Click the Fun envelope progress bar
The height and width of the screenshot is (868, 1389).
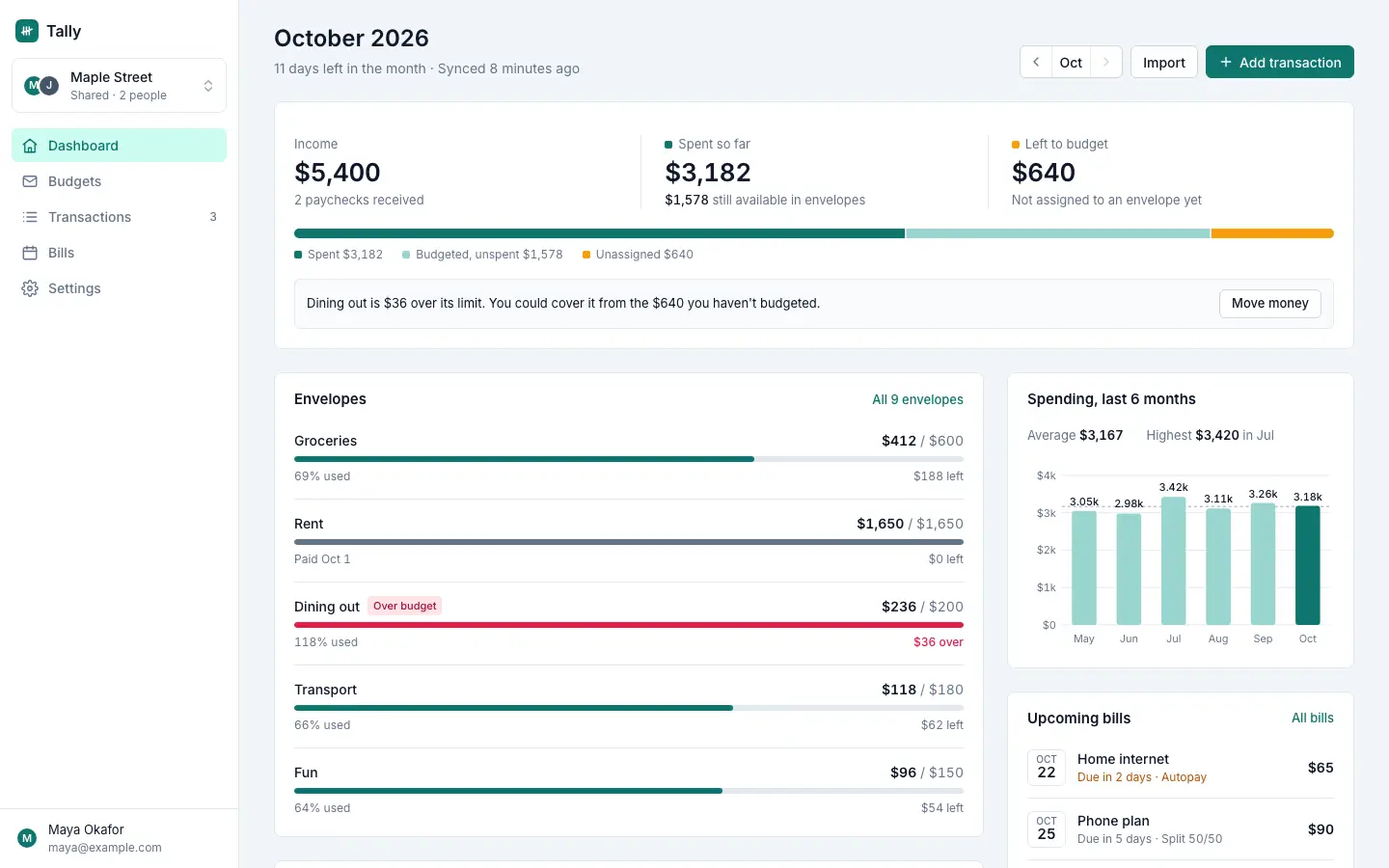click(629, 791)
